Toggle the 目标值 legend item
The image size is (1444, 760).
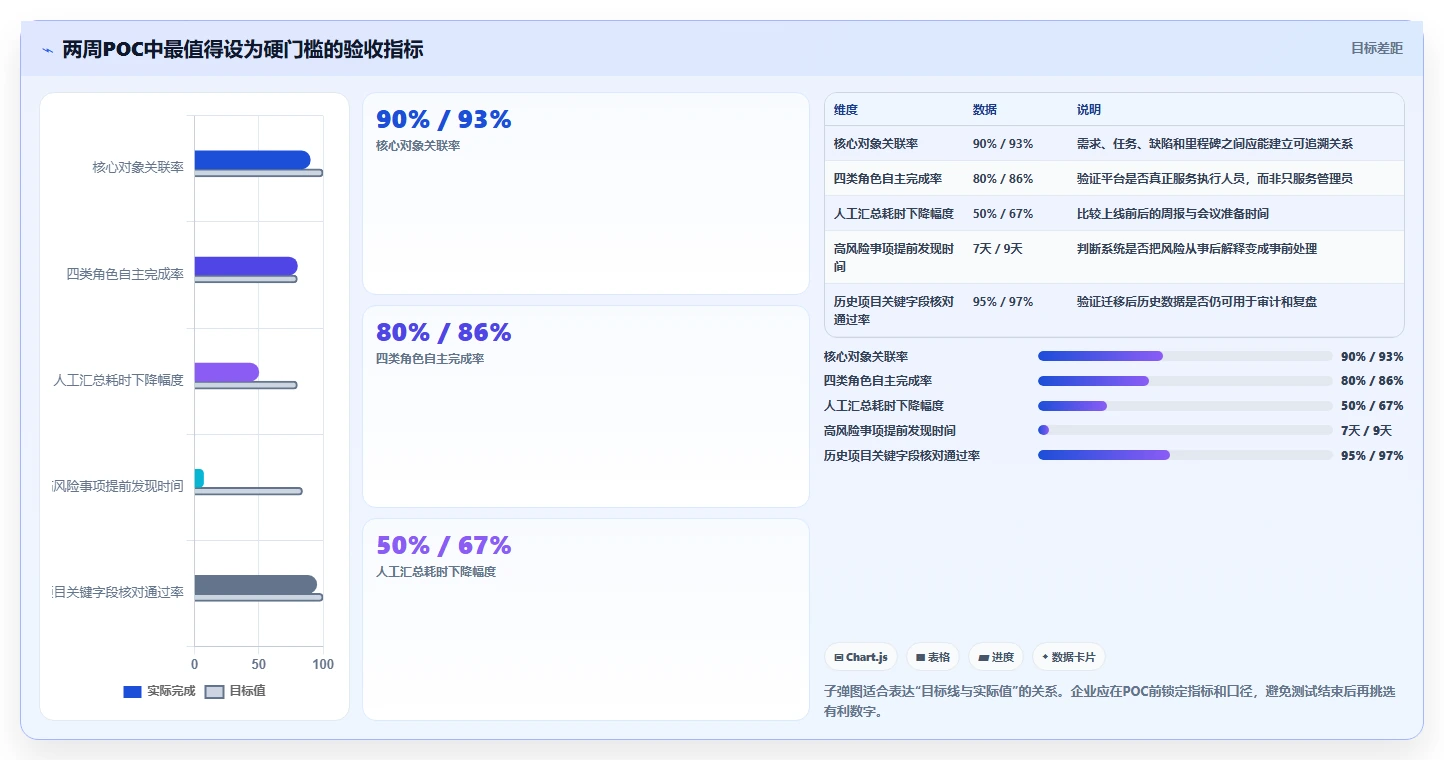(x=235, y=691)
